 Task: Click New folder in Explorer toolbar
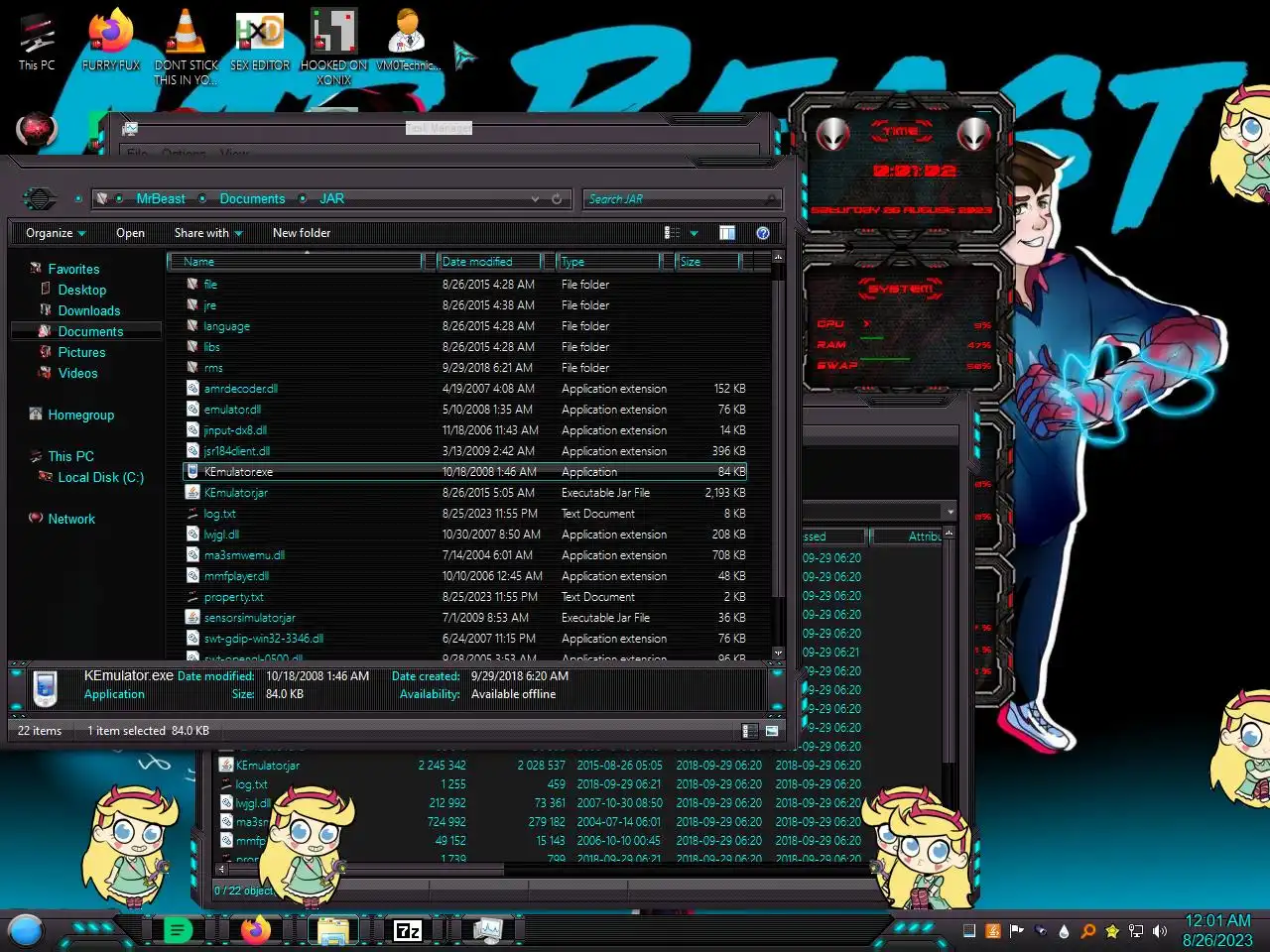pyautogui.click(x=302, y=233)
